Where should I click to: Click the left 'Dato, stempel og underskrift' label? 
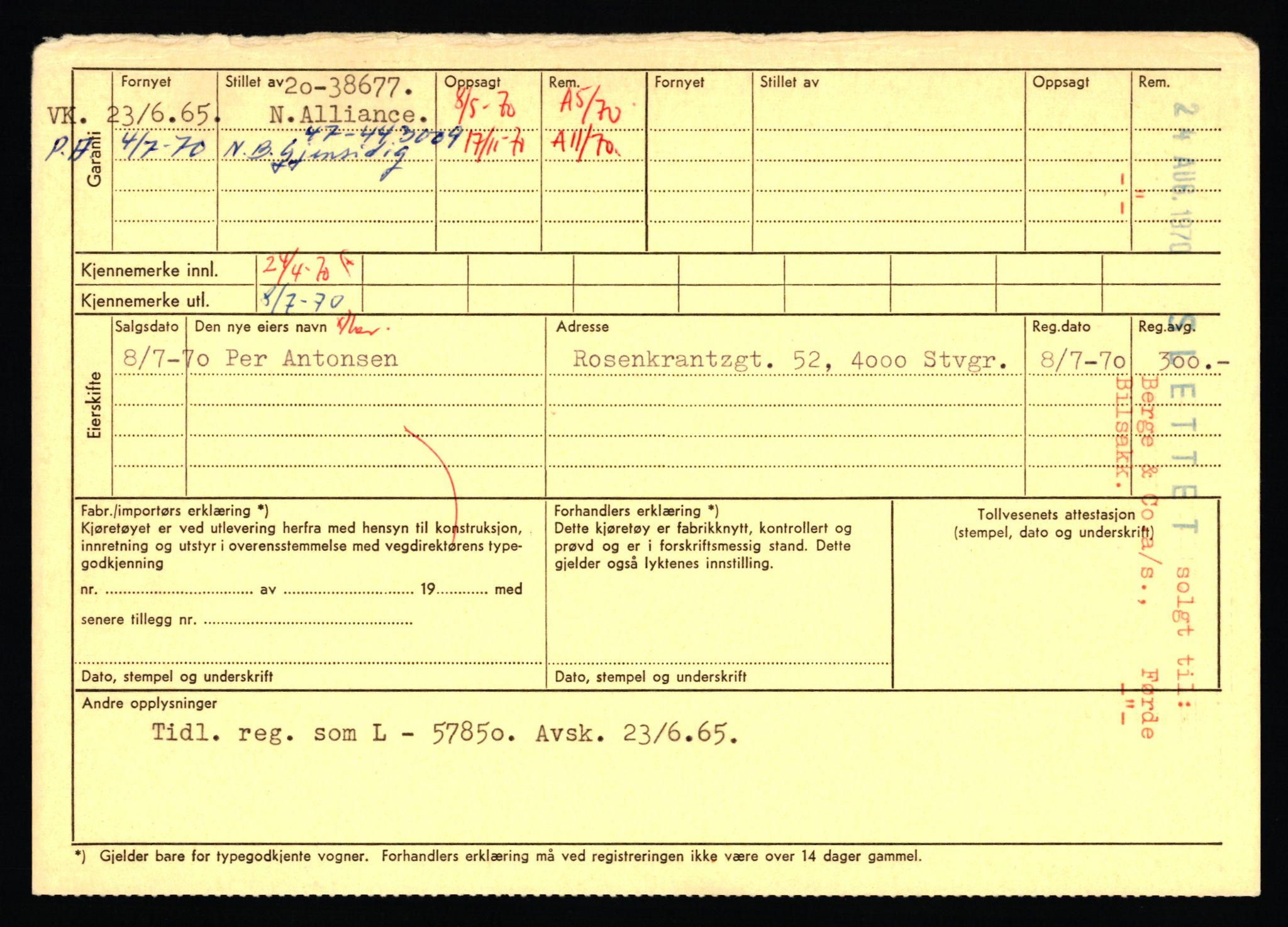177,677
